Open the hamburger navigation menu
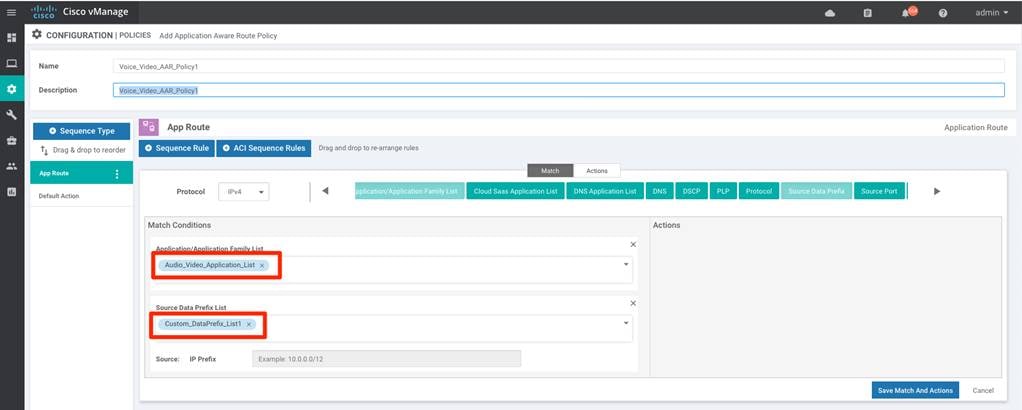 click(11, 12)
